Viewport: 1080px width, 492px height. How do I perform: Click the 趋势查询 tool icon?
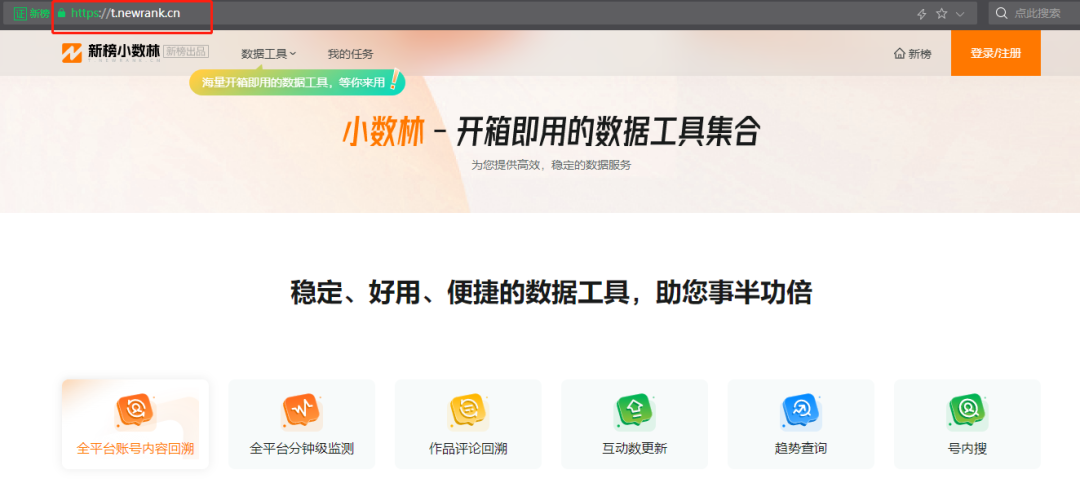click(801, 412)
